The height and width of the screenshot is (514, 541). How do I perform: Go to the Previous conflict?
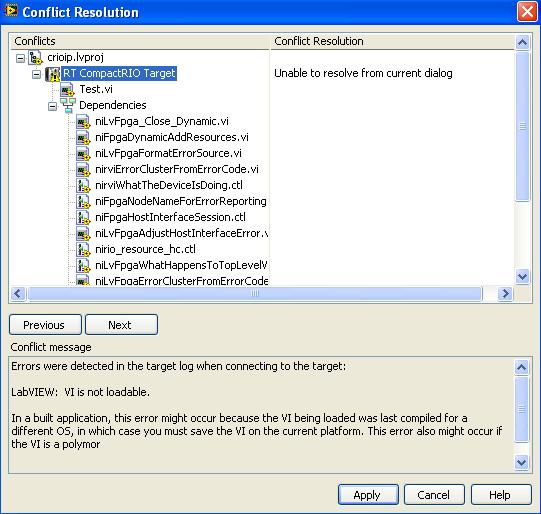click(x=45, y=325)
